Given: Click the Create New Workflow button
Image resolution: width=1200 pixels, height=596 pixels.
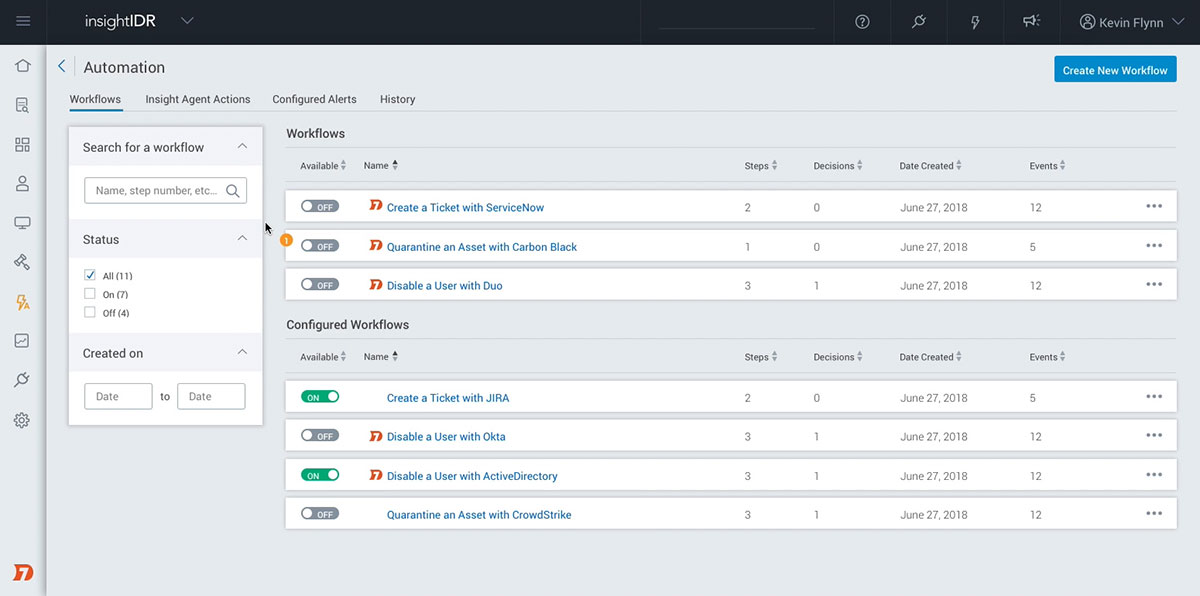Looking at the screenshot, I should (1115, 69).
